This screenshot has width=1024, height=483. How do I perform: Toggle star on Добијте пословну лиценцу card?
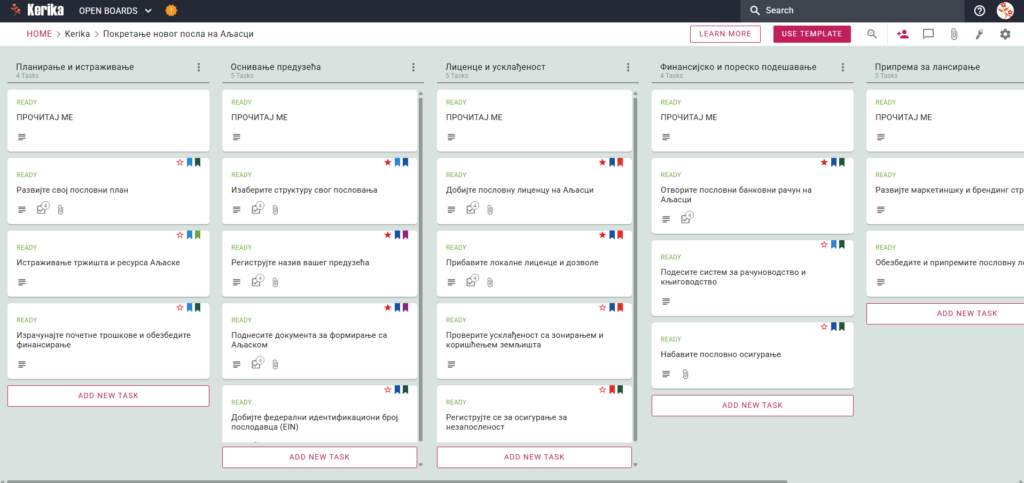[603, 162]
